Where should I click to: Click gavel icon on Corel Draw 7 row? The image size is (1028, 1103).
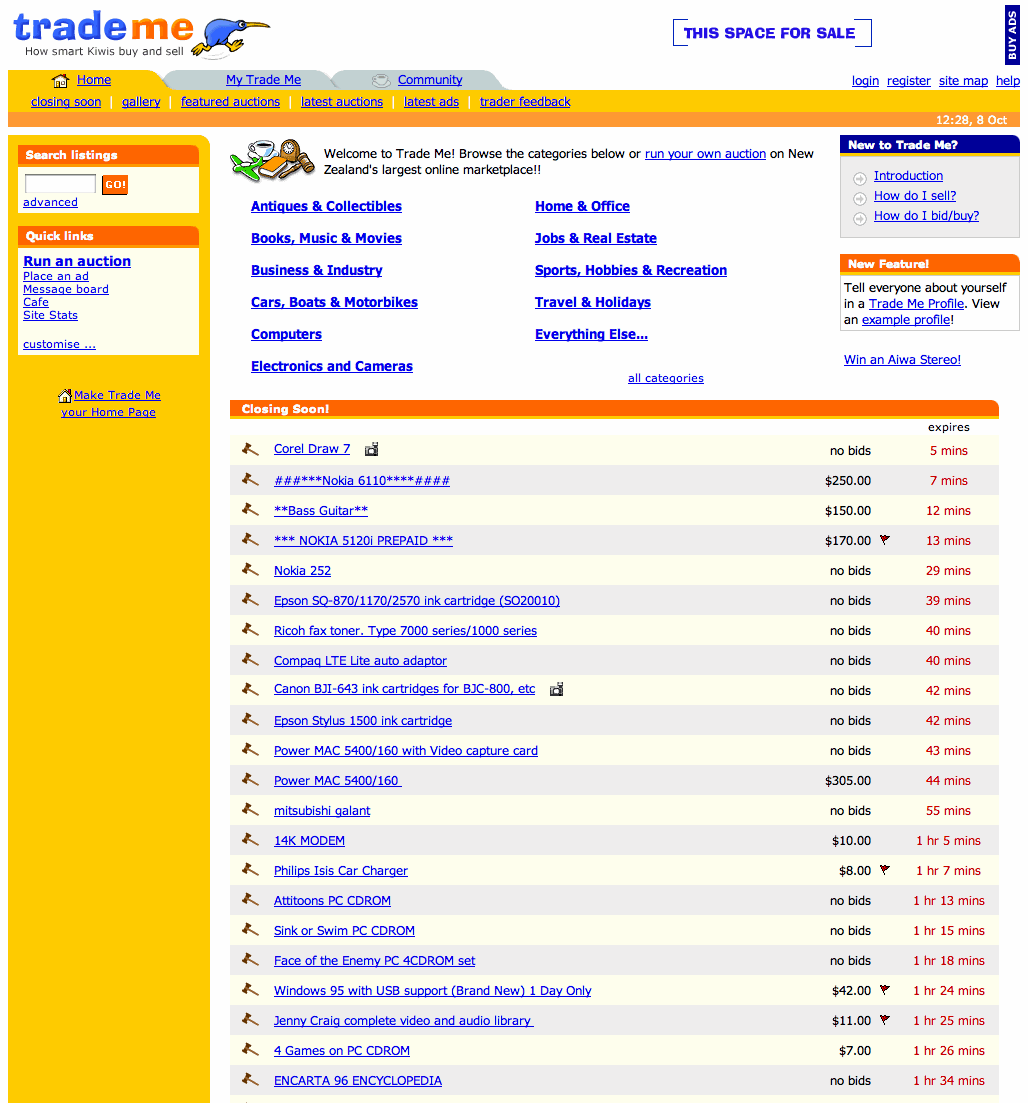pyautogui.click(x=250, y=449)
